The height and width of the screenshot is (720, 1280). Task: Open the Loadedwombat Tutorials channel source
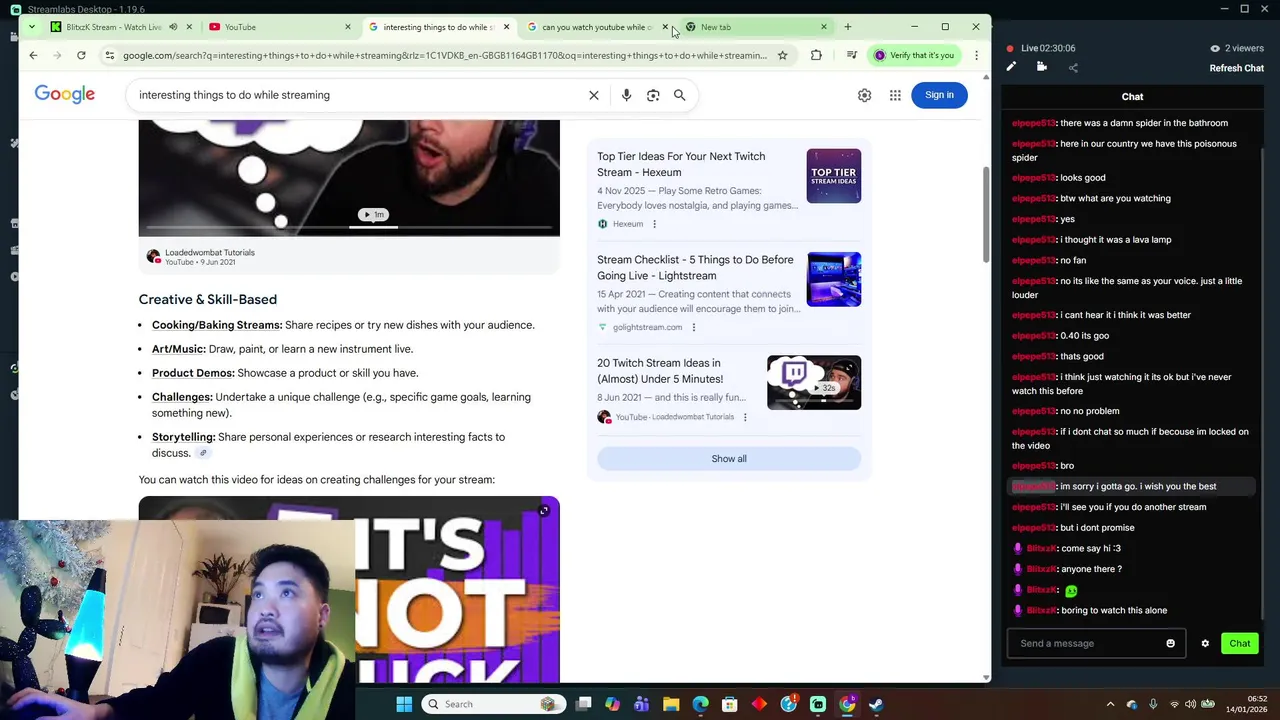[x=200, y=257]
